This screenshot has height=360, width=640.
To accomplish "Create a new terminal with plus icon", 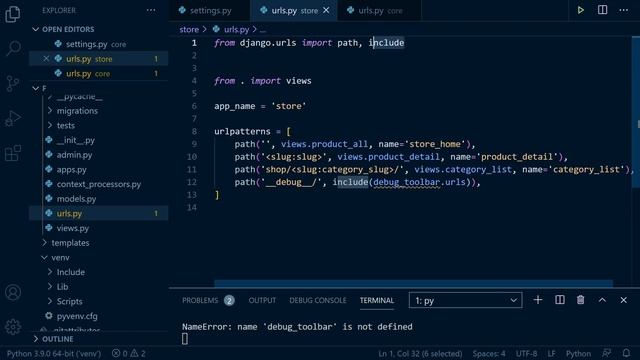I will pyautogui.click(x=538, y=300).
